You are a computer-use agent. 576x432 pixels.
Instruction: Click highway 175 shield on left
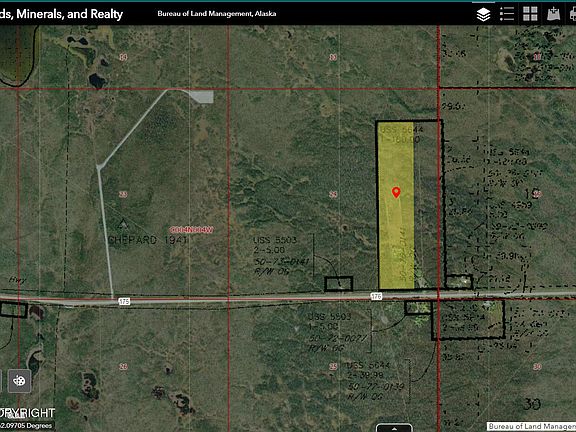click(125, 302)
